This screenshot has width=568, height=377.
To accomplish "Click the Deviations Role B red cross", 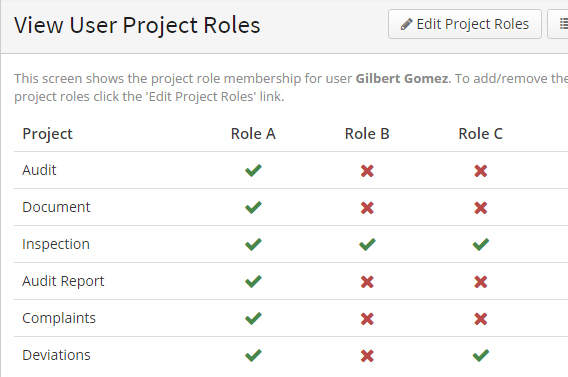I will click(367, 356).
